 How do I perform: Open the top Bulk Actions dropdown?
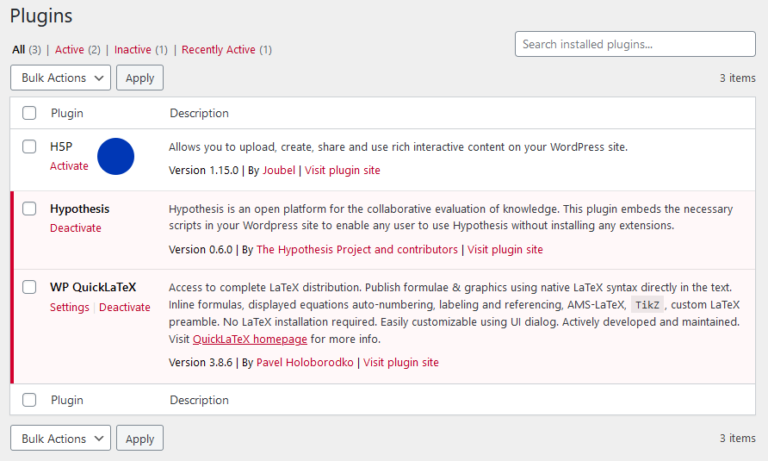(x=60, y=77)
